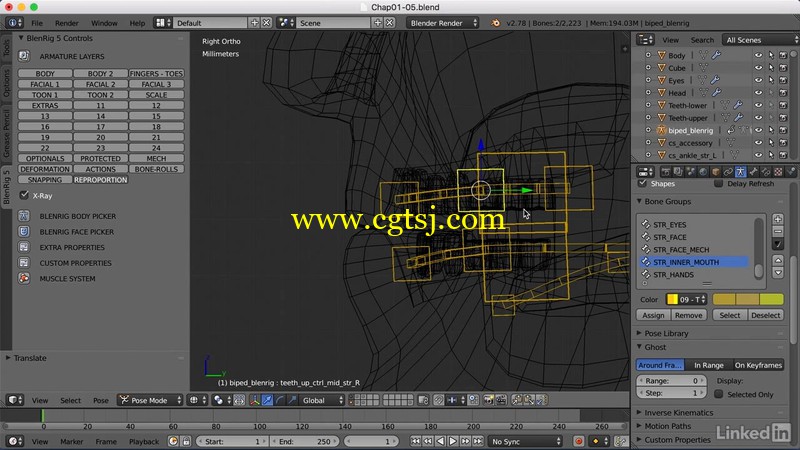Click the Deselect bone group button
Screen dimensions: 800x450
(x=765, y=315)
